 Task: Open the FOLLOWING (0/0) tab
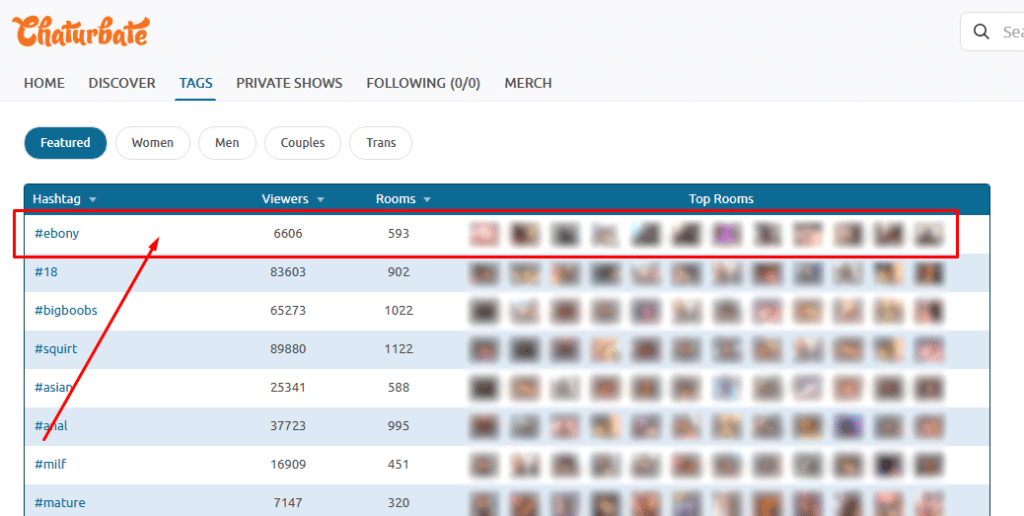pos(423,83)
